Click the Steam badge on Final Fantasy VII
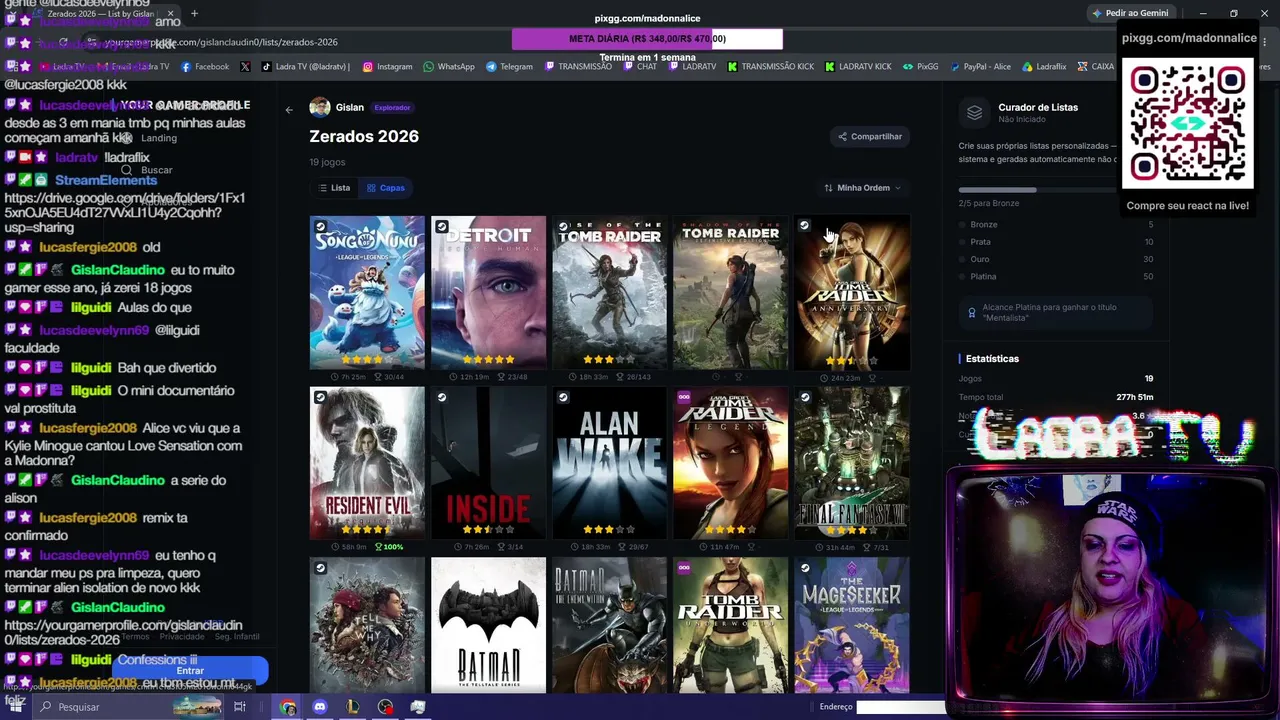This screenshot has height=720, width=1280. tap(804, 397)
